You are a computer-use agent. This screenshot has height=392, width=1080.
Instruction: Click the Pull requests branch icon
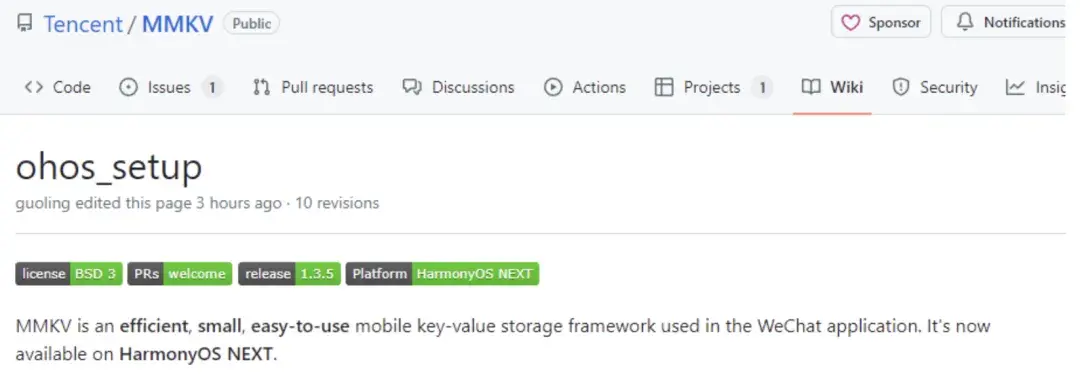(x=261, y=87)
